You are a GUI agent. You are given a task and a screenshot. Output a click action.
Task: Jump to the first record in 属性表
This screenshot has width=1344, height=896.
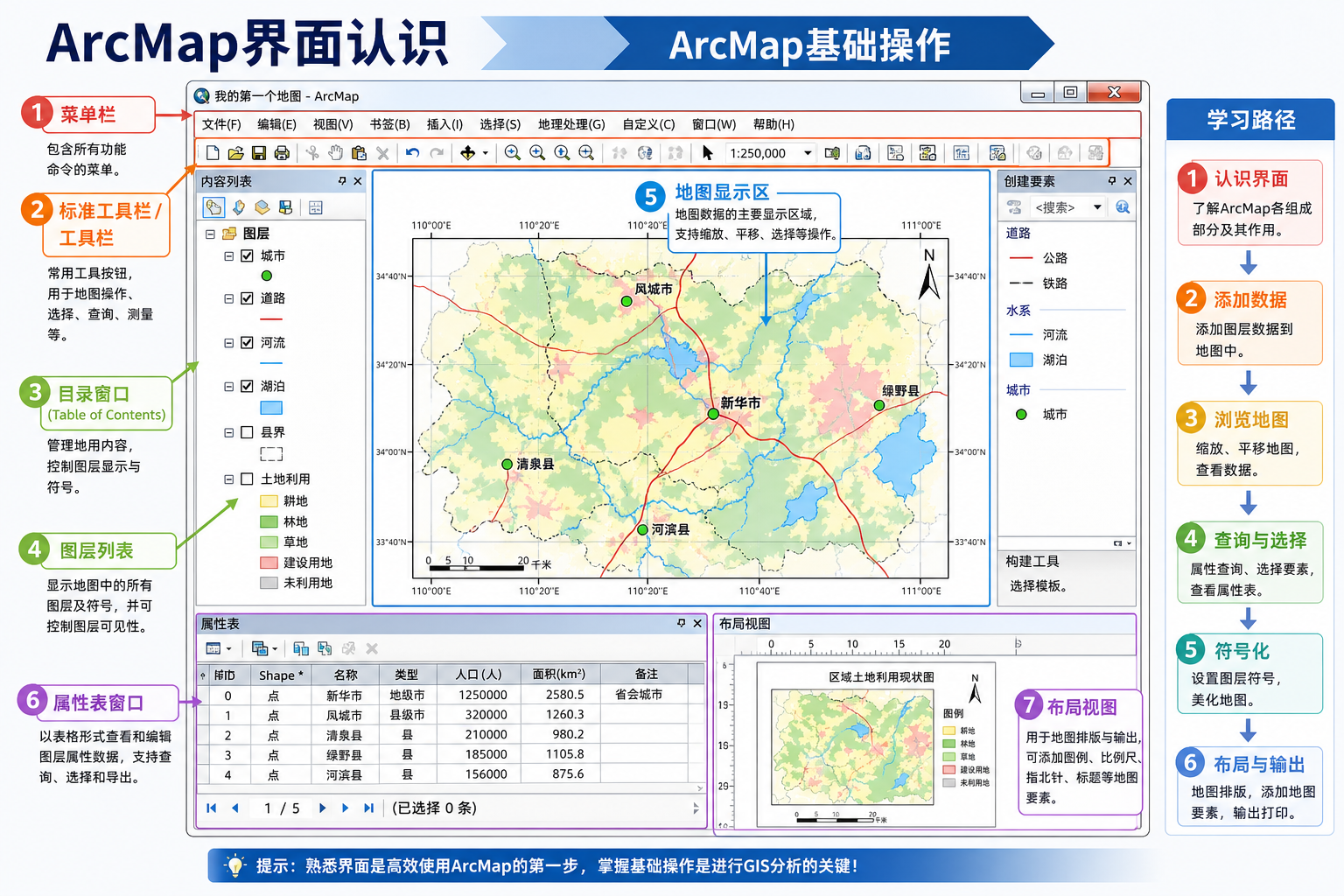point(211,808)
